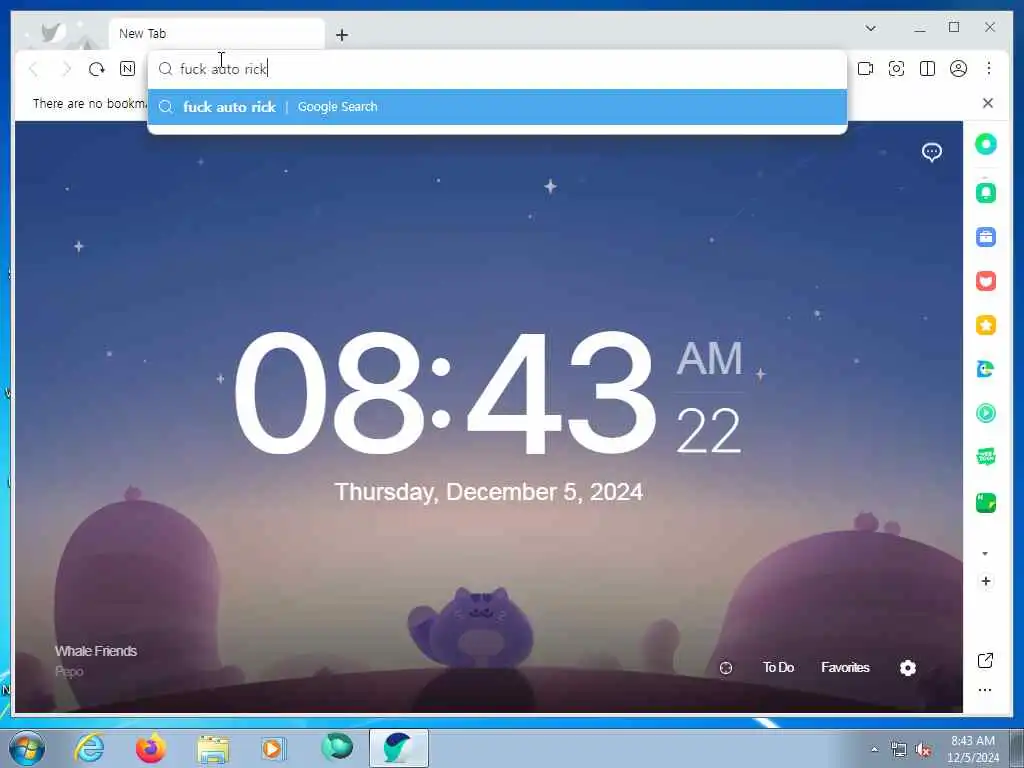
Task: Close the bookmarks bar message
Action: (x=988, y=103)
